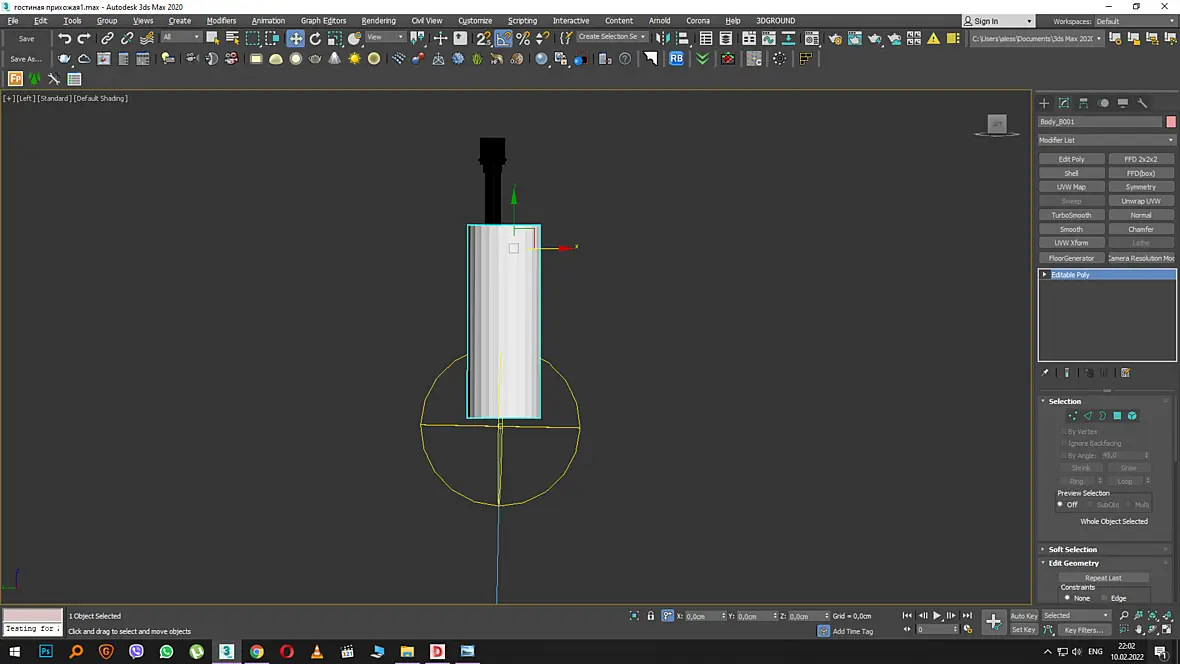Toggle the Auto Key button
The height and width of the screenshot is (664, 1180).
tap(1023, 616)
